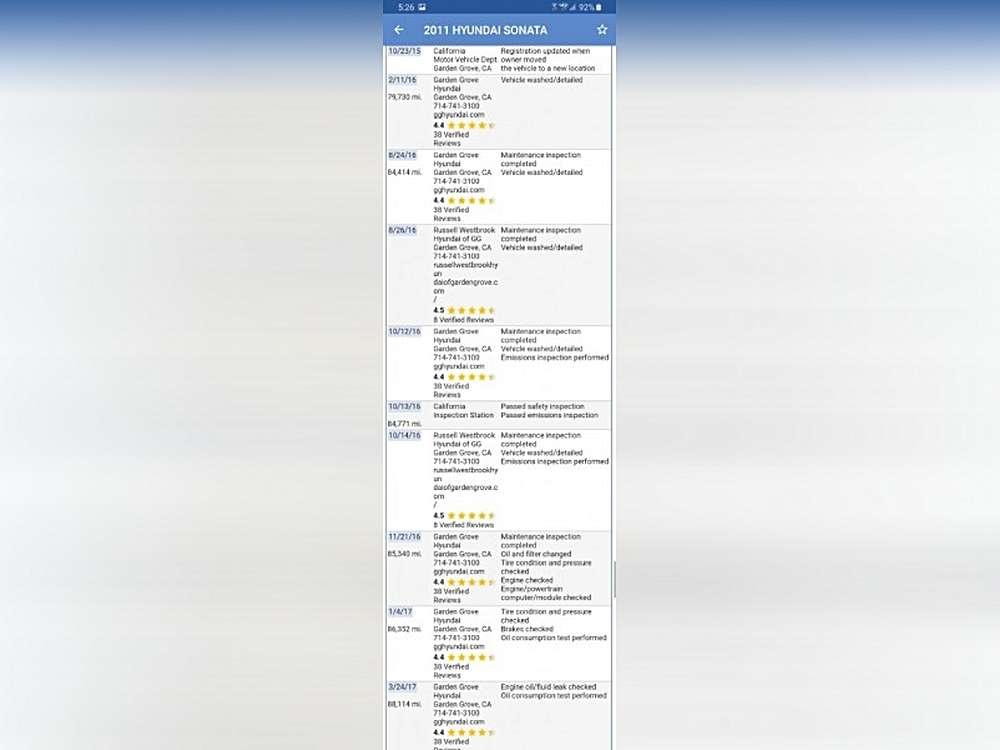Click 'Engine checked' in the 11/21/16 entry

coord(527,580)
